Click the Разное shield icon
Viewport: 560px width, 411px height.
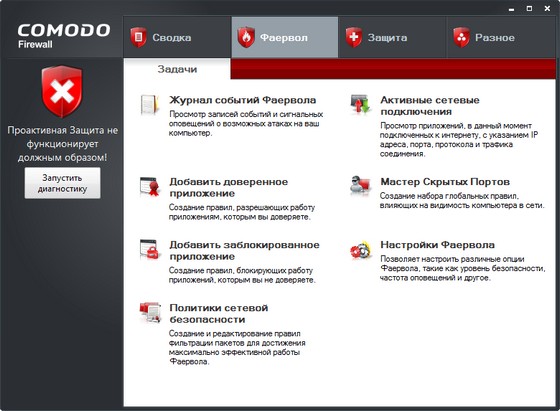click(x=461, y=37)
